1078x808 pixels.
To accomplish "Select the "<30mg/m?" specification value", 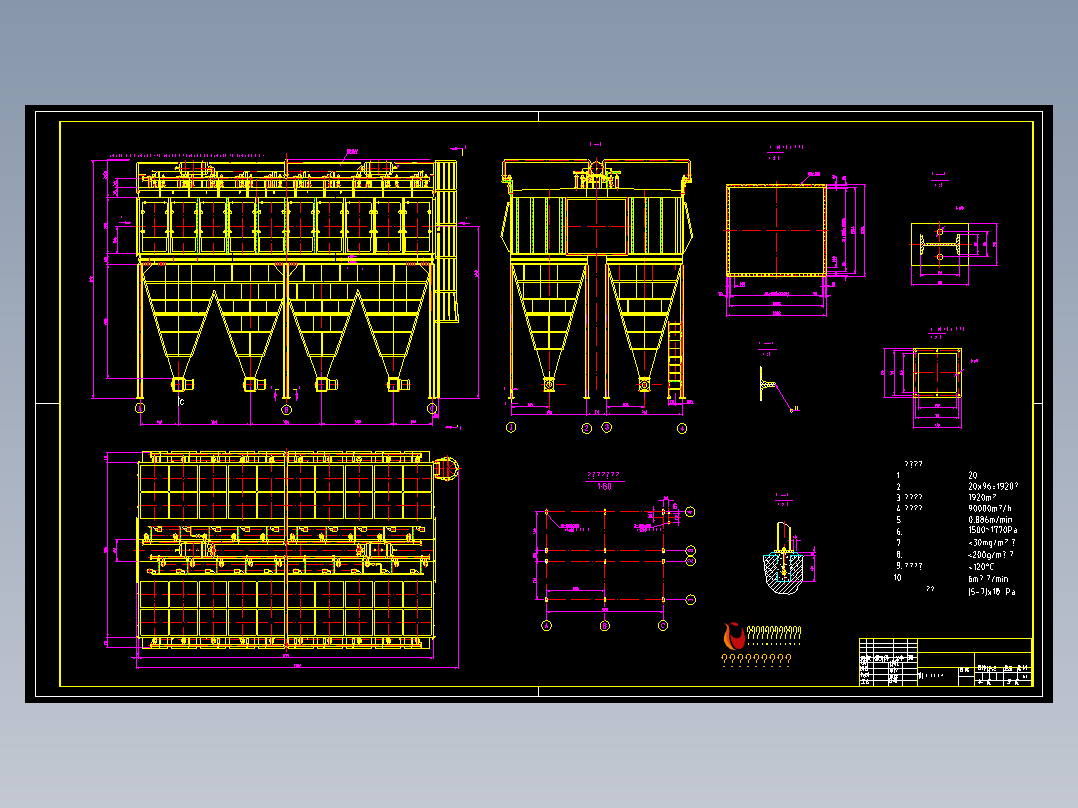I will pos(991,543).
